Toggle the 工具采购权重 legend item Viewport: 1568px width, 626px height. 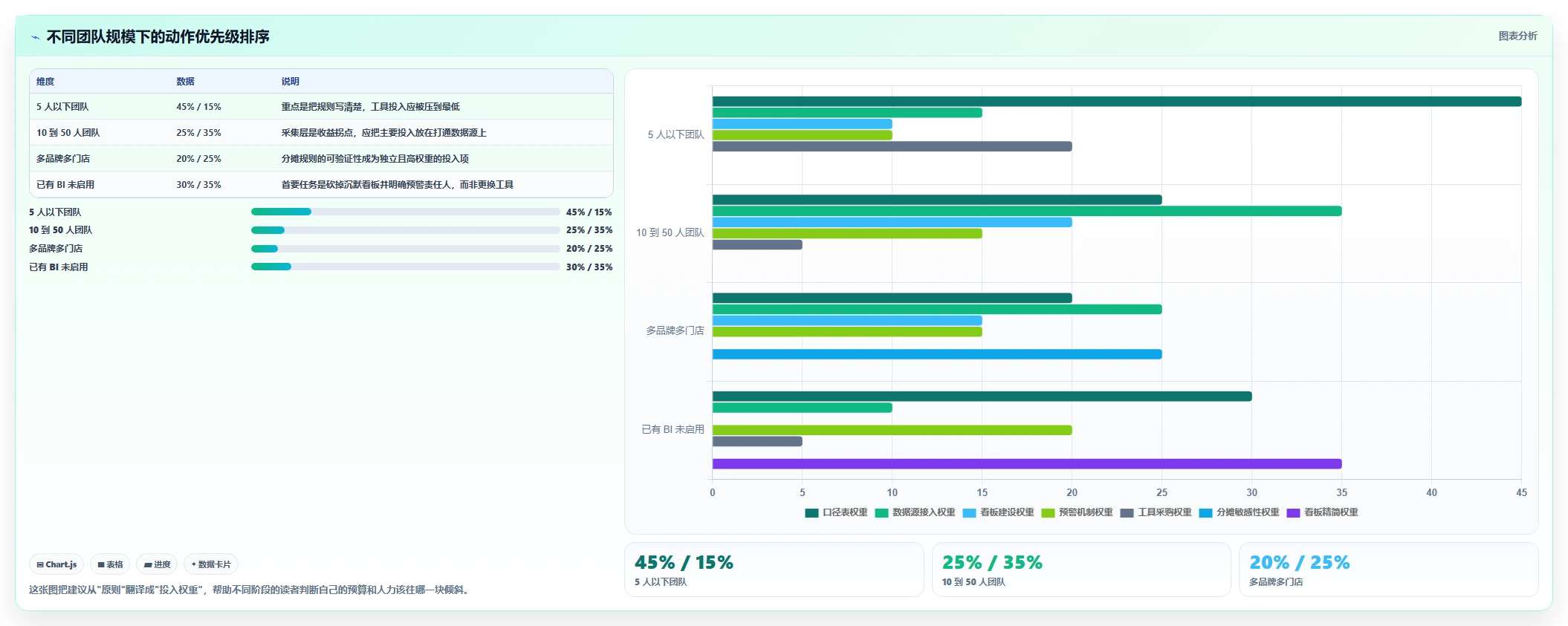(1156, 512)
